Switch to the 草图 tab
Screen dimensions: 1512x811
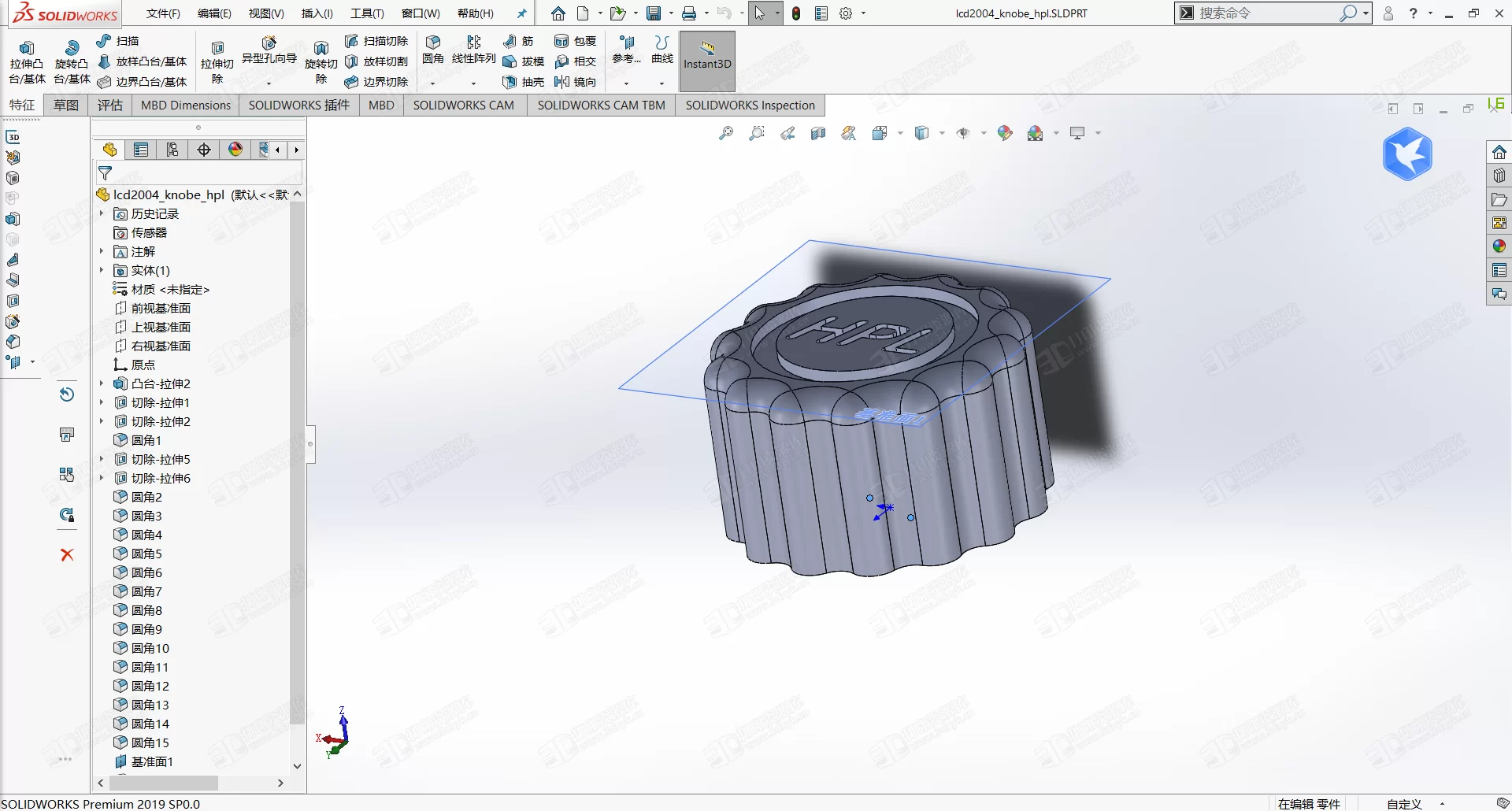tap(66, 105)
